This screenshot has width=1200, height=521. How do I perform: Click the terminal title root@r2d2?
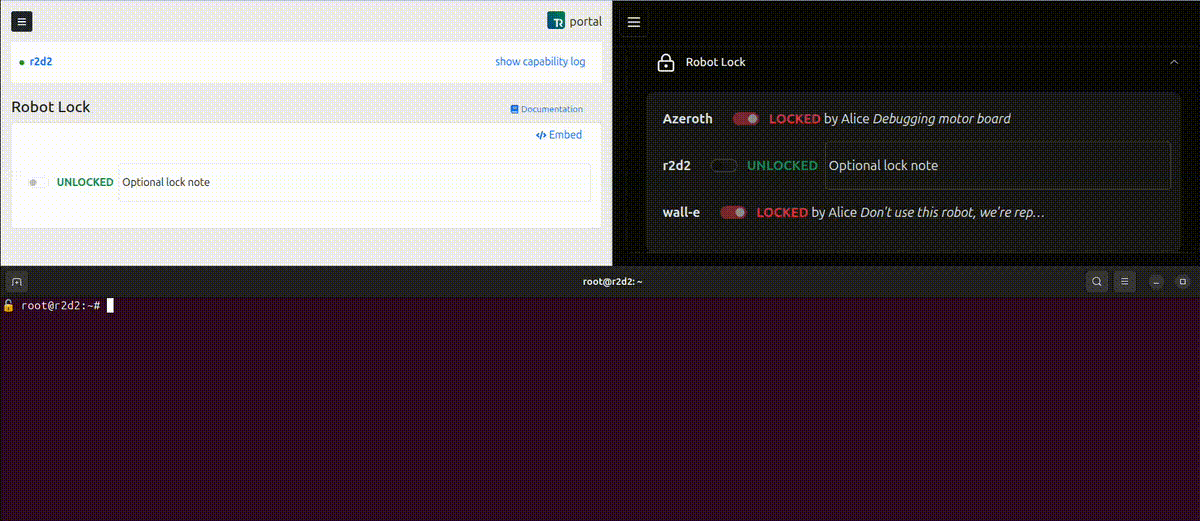tap(612, 282)
